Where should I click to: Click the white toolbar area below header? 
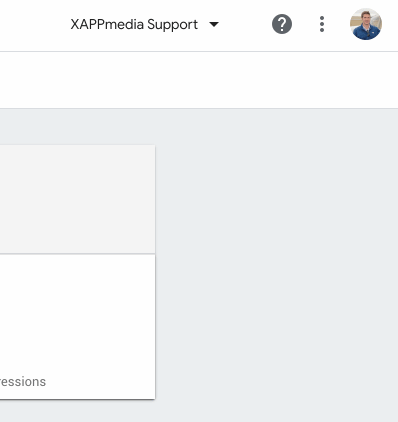coord(199,80)
